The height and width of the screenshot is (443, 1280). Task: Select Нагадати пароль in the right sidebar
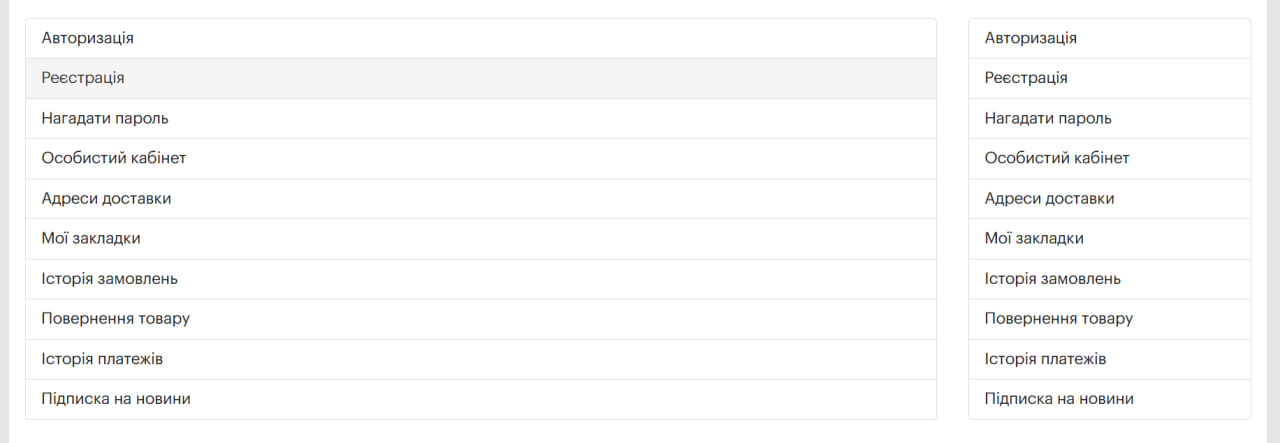1048,118
